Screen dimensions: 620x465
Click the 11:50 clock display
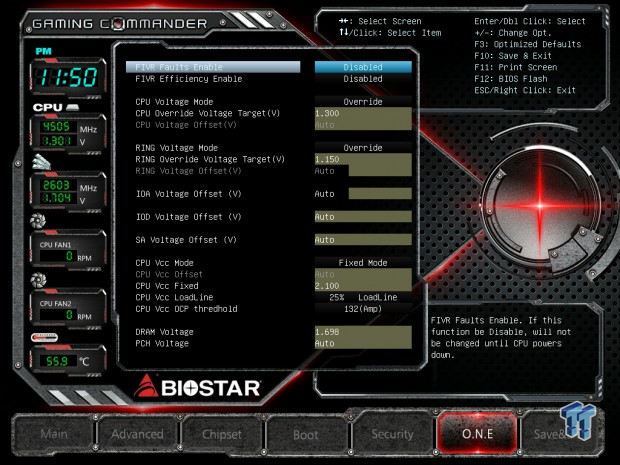(68, 77)
